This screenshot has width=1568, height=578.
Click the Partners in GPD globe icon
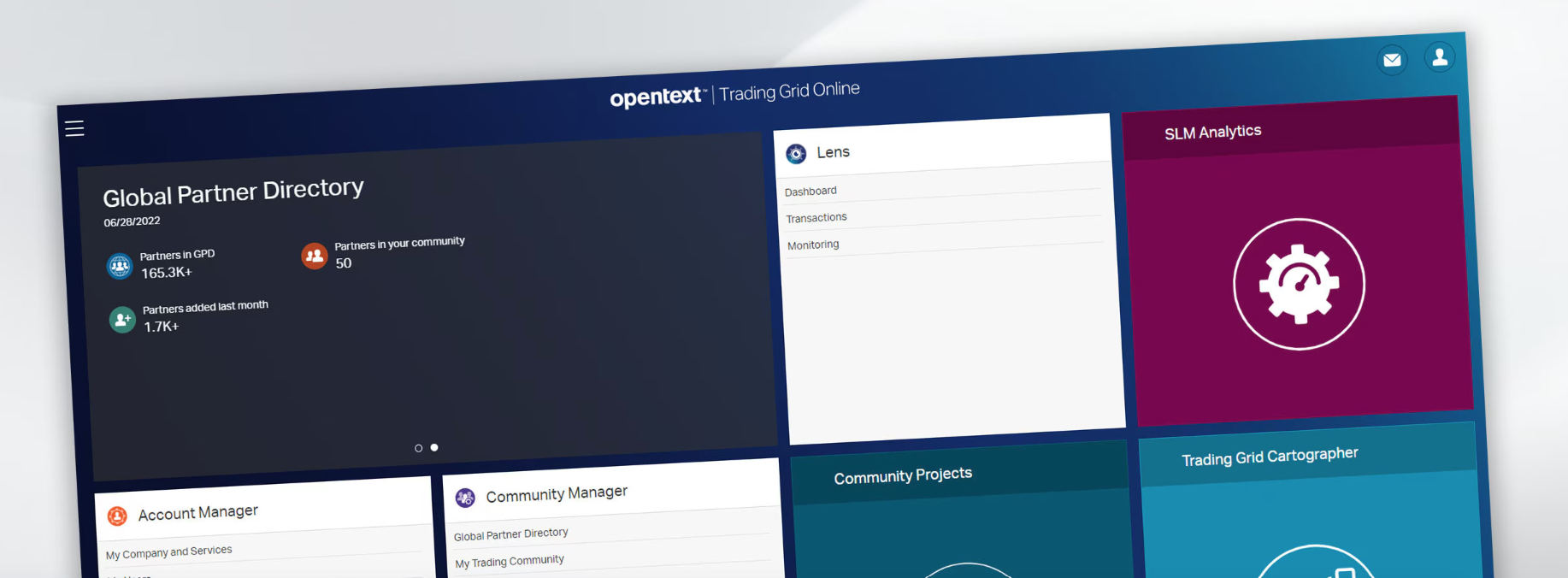[119, 266]
